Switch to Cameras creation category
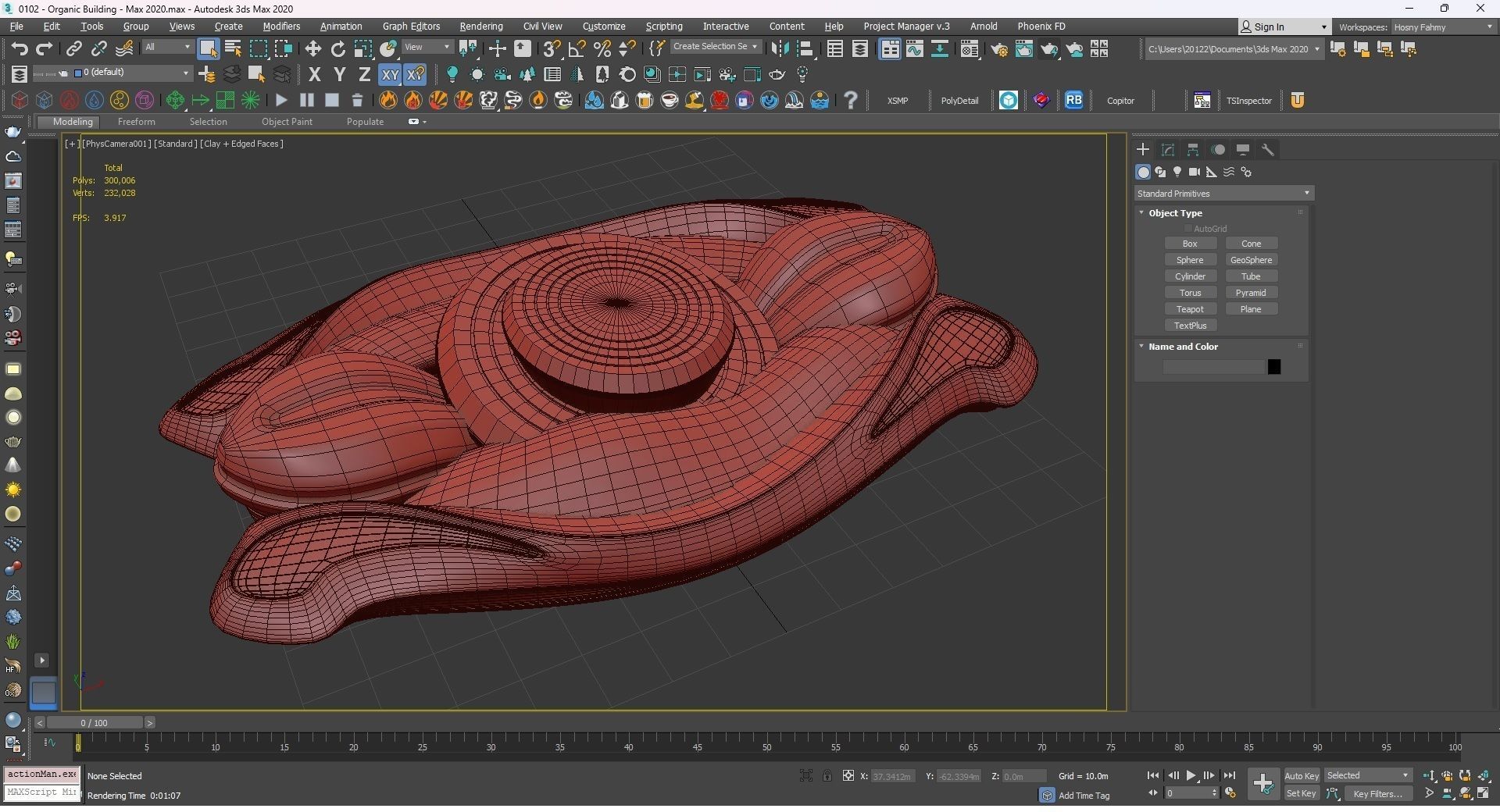 coord(1195,172)
